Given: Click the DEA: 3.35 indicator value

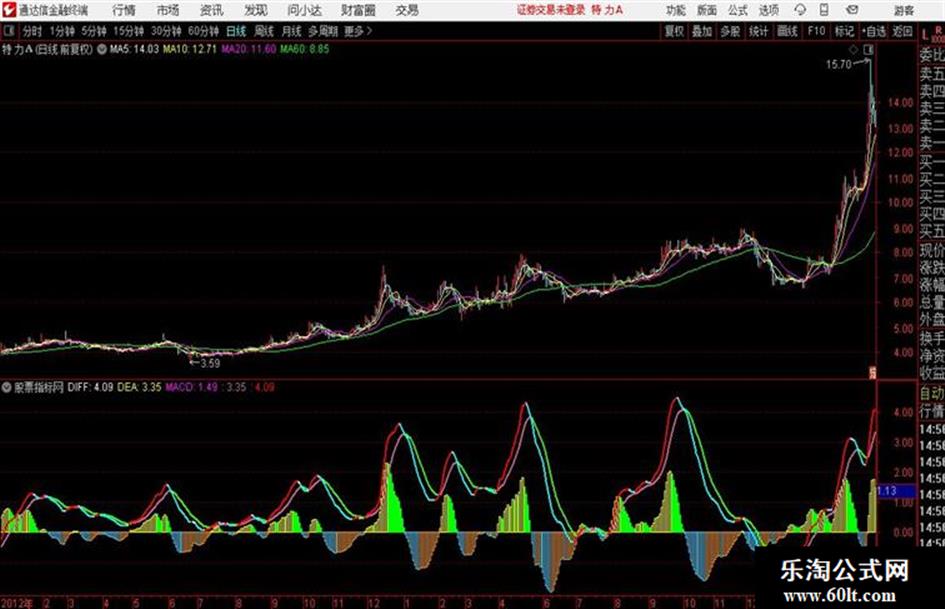Looking at the screenshot, I should click(139, 387).
